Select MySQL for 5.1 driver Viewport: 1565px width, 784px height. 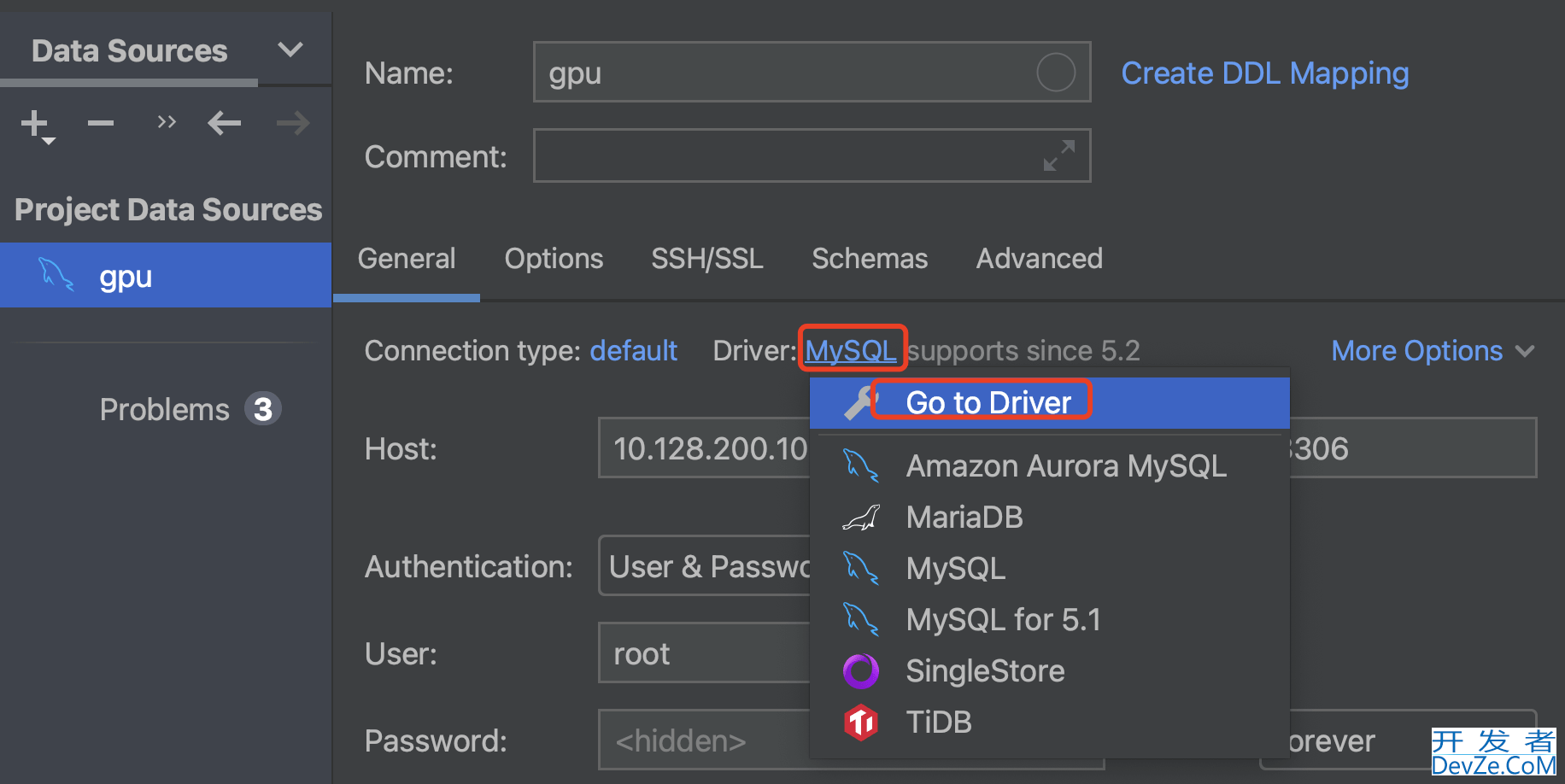tap(1050, 620)
